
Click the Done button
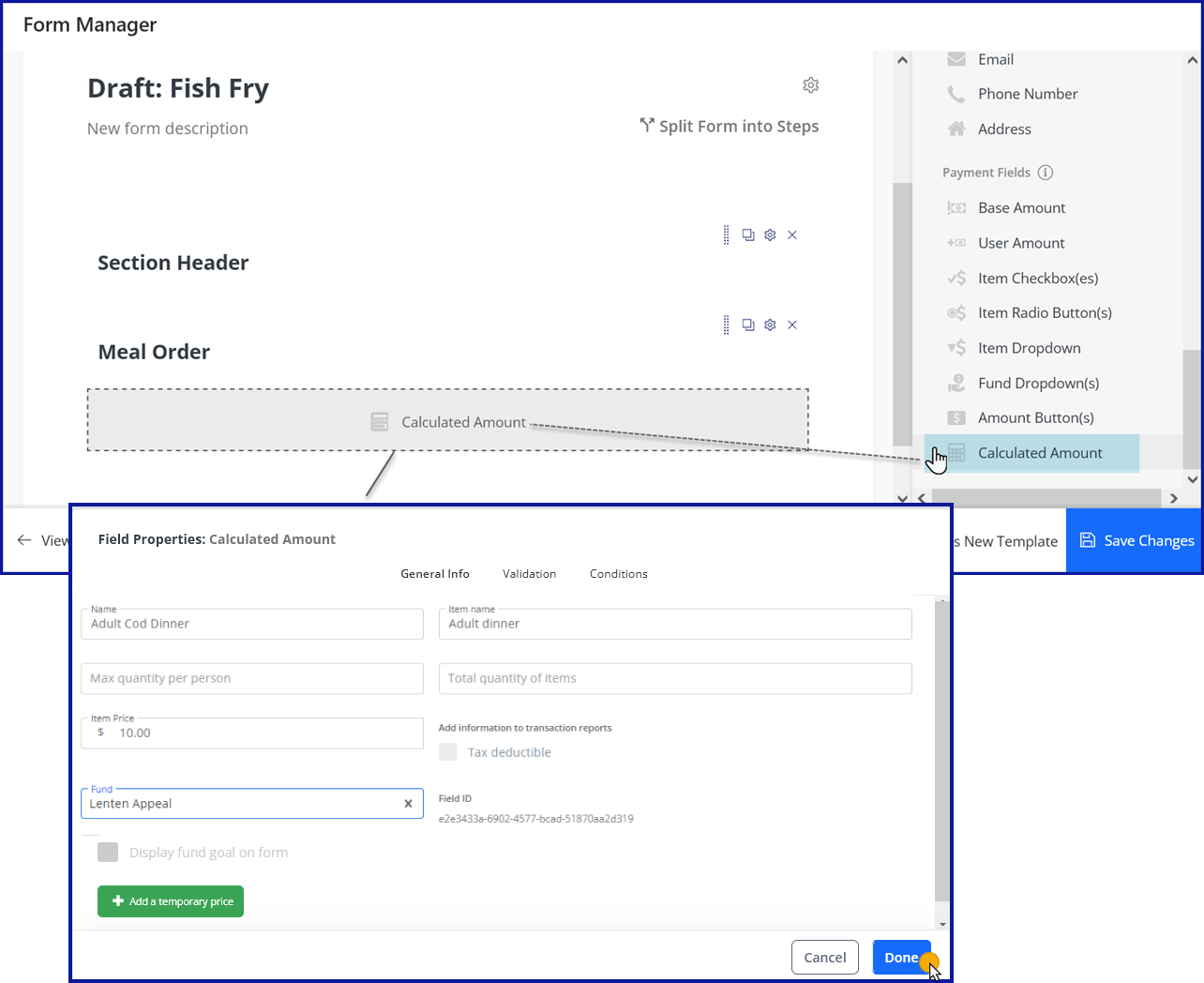tap(901, 958)
